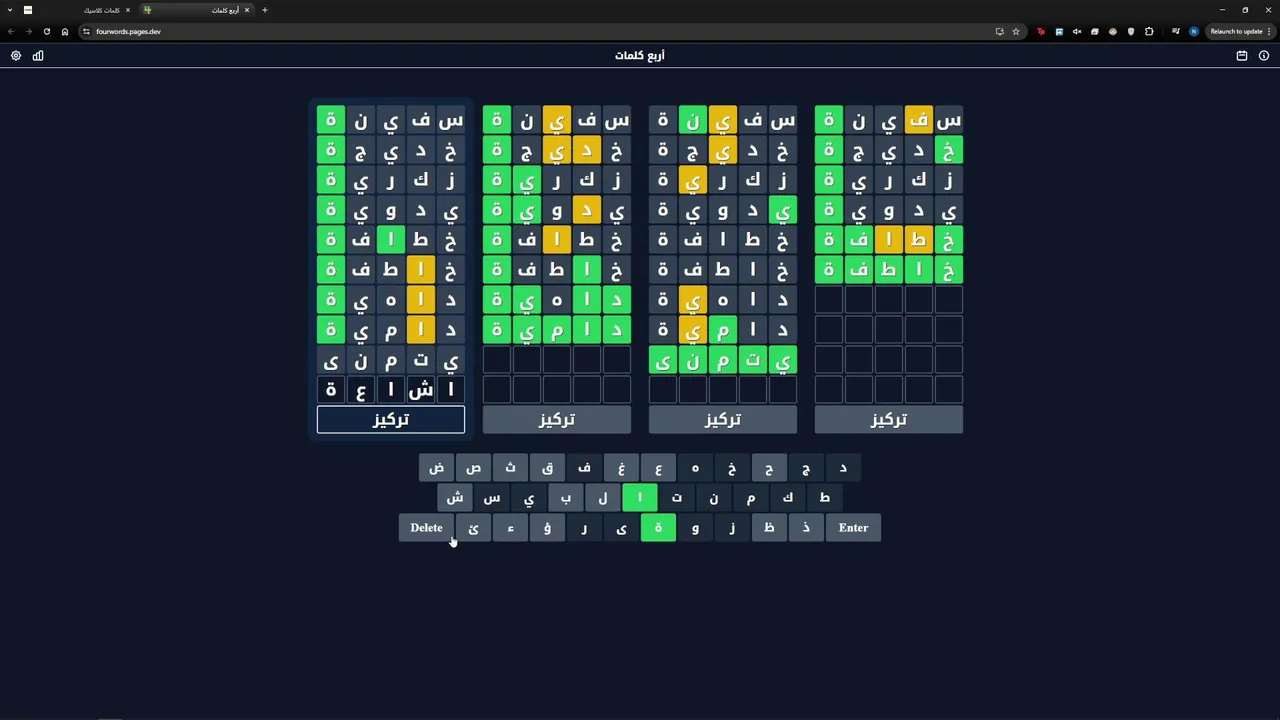The image size is (1280, 720).
Task: Tap the green ا key on the keyboard
Action: point(640,498)
